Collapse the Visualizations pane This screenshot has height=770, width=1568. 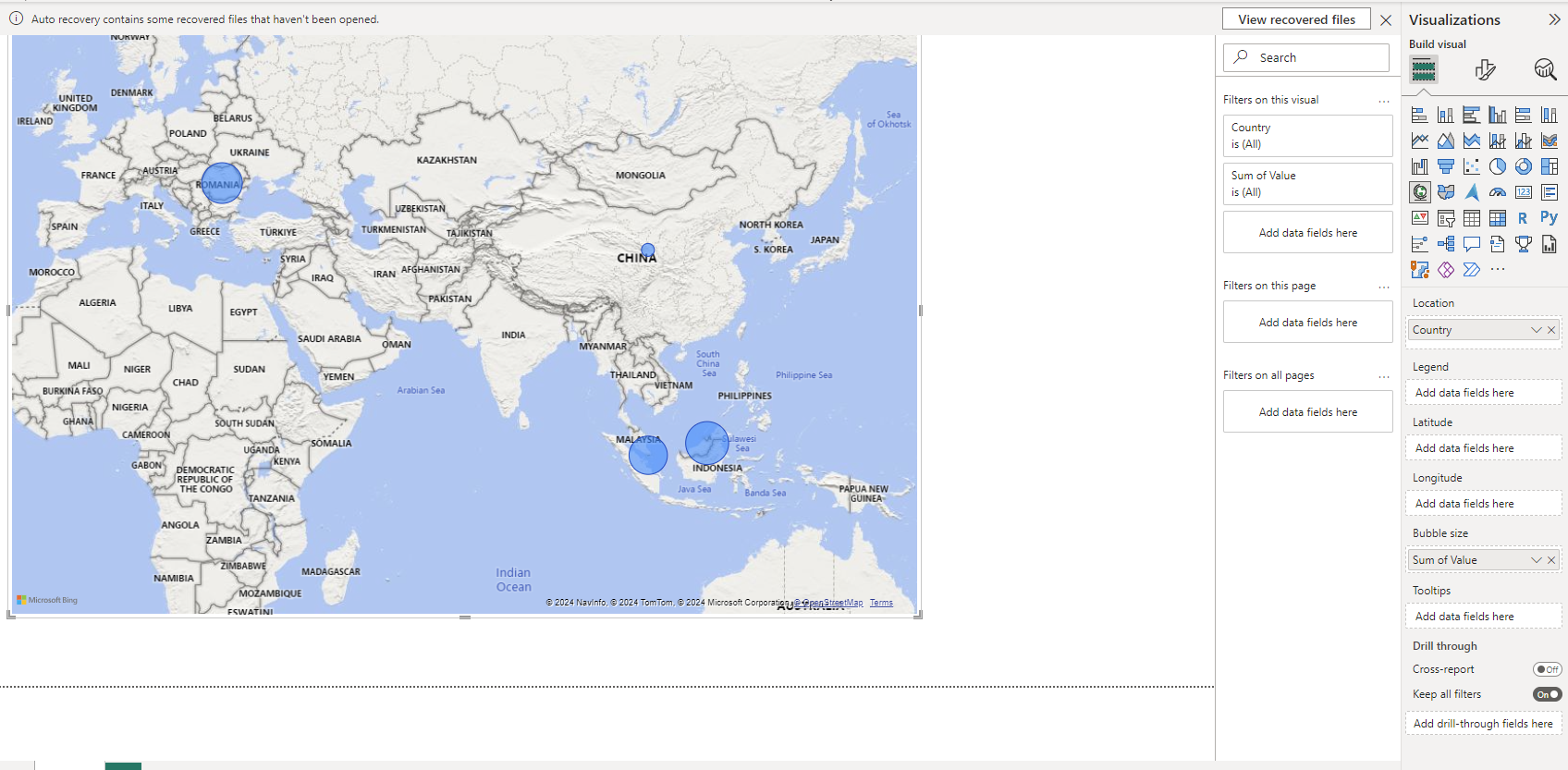click(1554, 19)
